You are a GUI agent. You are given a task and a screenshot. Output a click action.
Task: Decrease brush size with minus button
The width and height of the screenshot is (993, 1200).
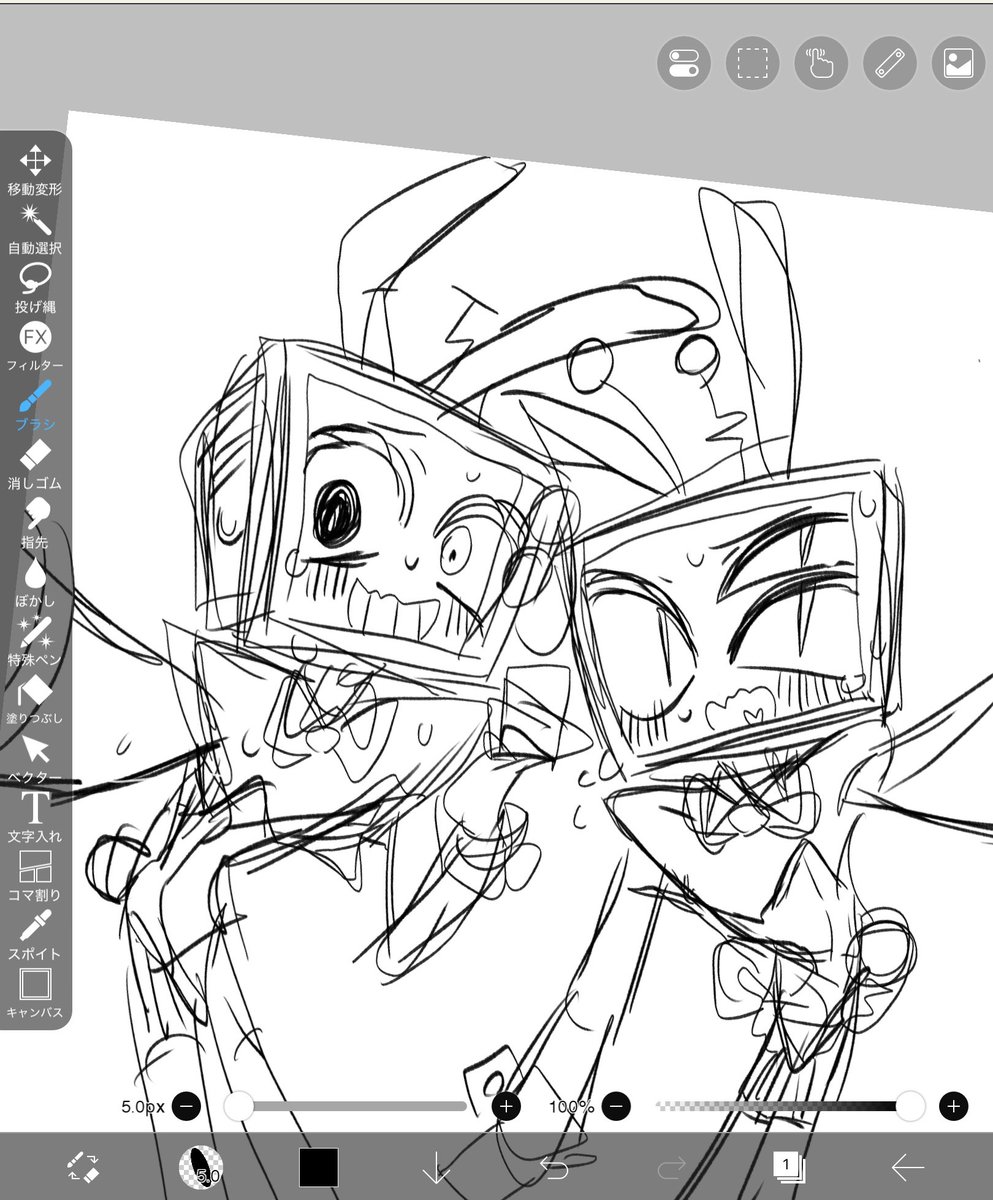coord(186,1106)
